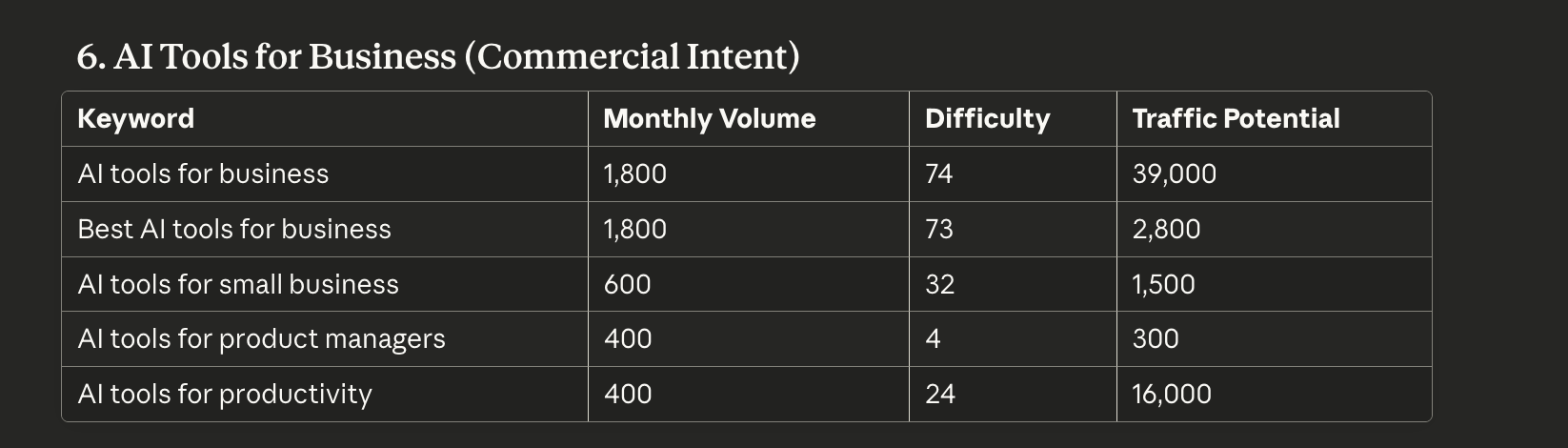Click the 'AI tools for small business' keyword
Image resolution: width=1568 pixels, height=448 pixels.
click(x=238, y=285)
